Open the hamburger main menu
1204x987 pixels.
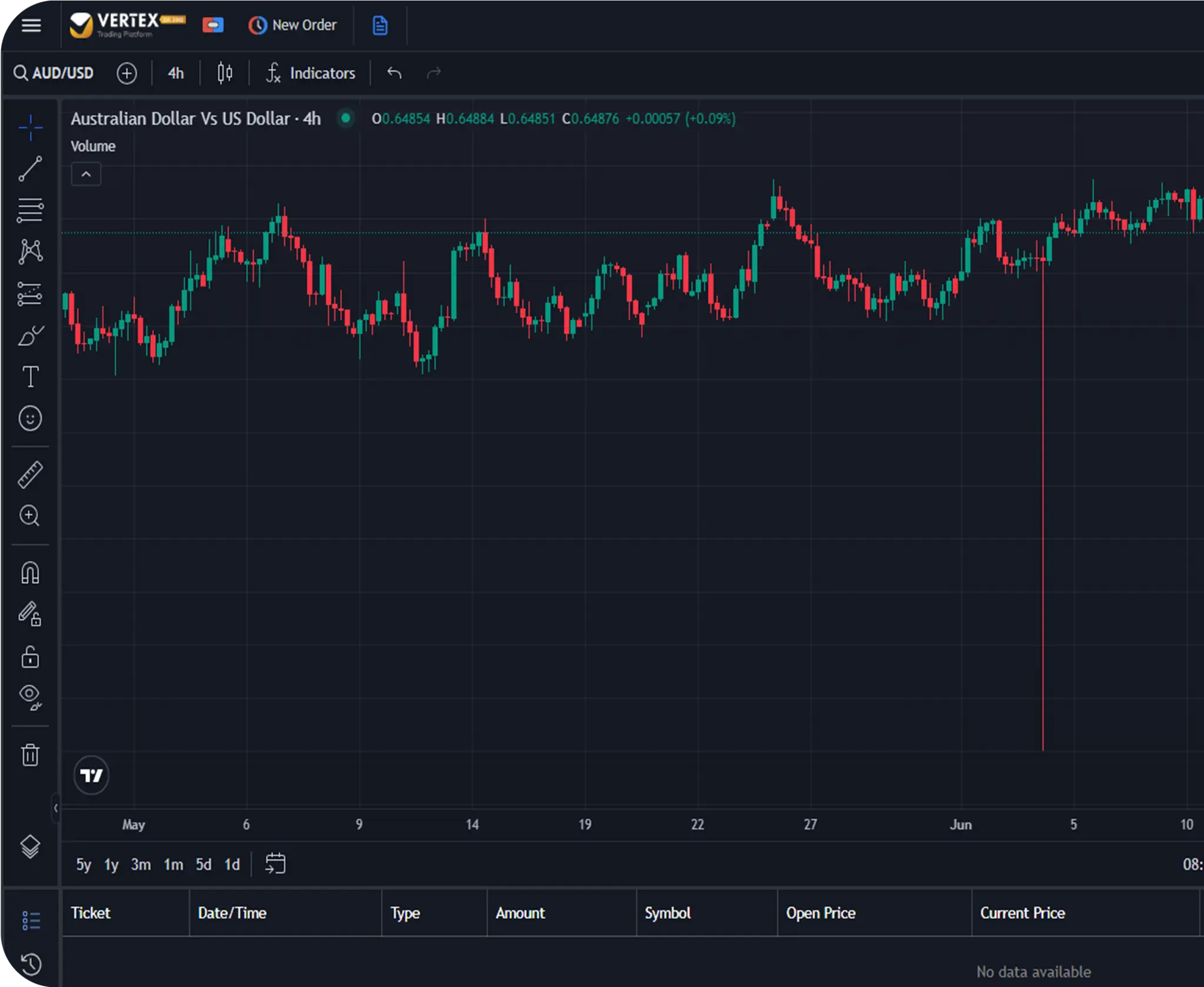(x=31, y=25)
